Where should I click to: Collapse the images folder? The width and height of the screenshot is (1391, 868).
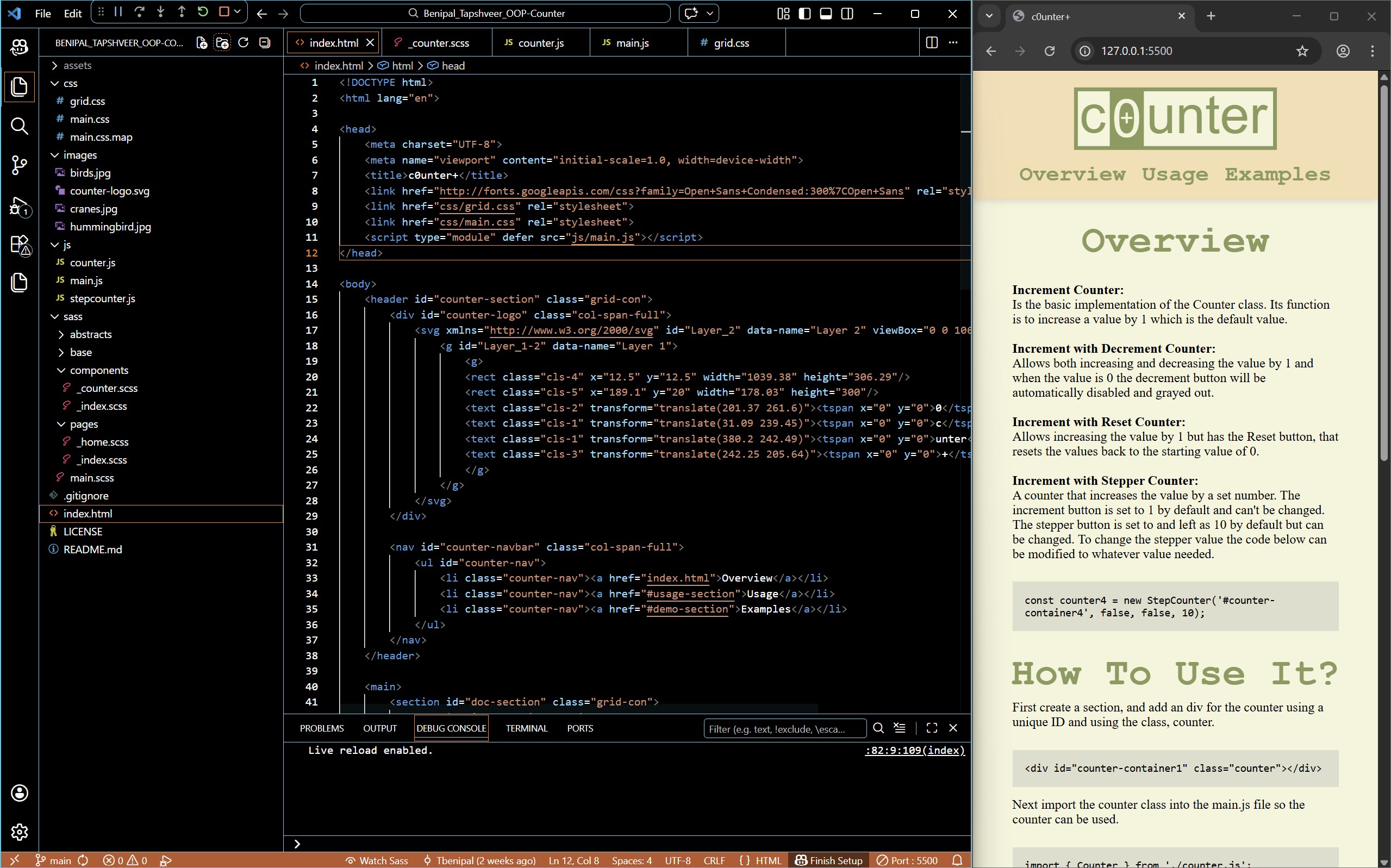pos(80,155)
